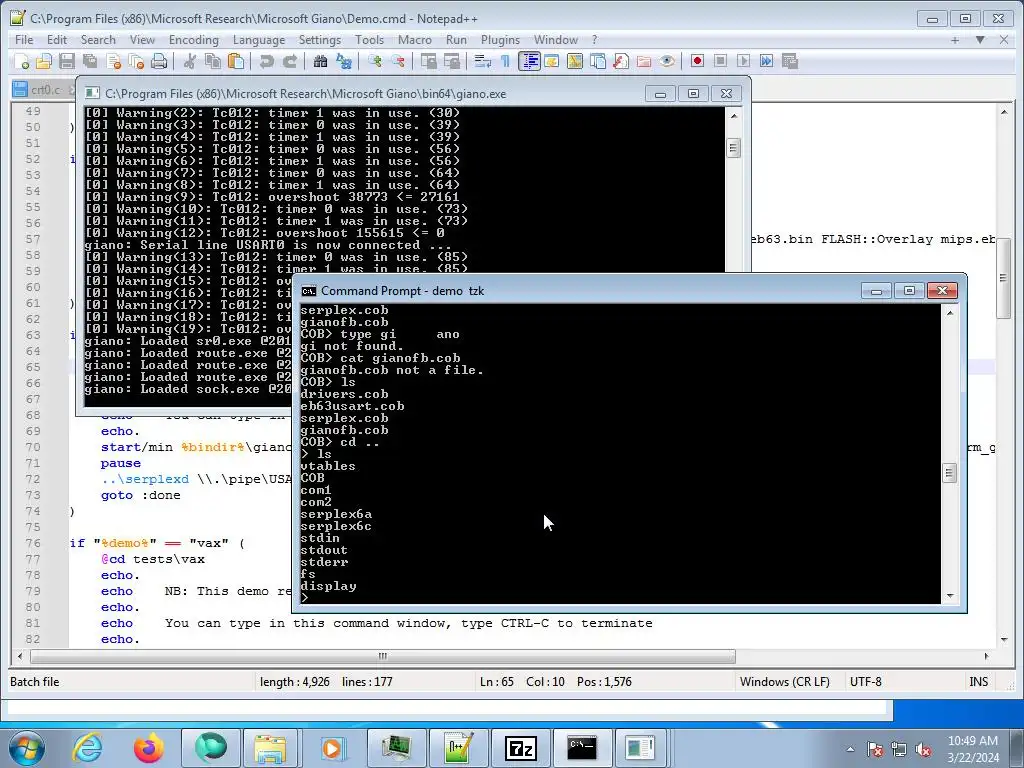Screen dimensions: 1024x768
Task: Open 7-Zip from the taskbar
Action: [x=520, y=748]
